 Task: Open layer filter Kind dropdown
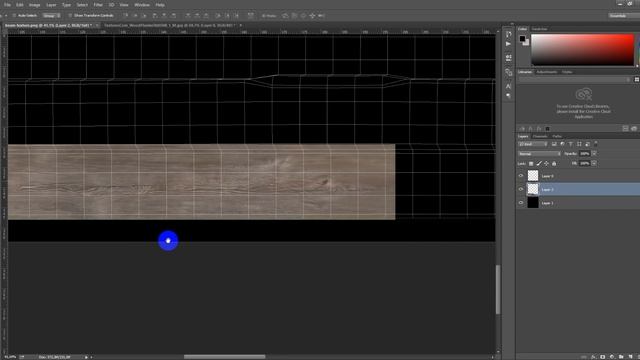coord(533,144)
